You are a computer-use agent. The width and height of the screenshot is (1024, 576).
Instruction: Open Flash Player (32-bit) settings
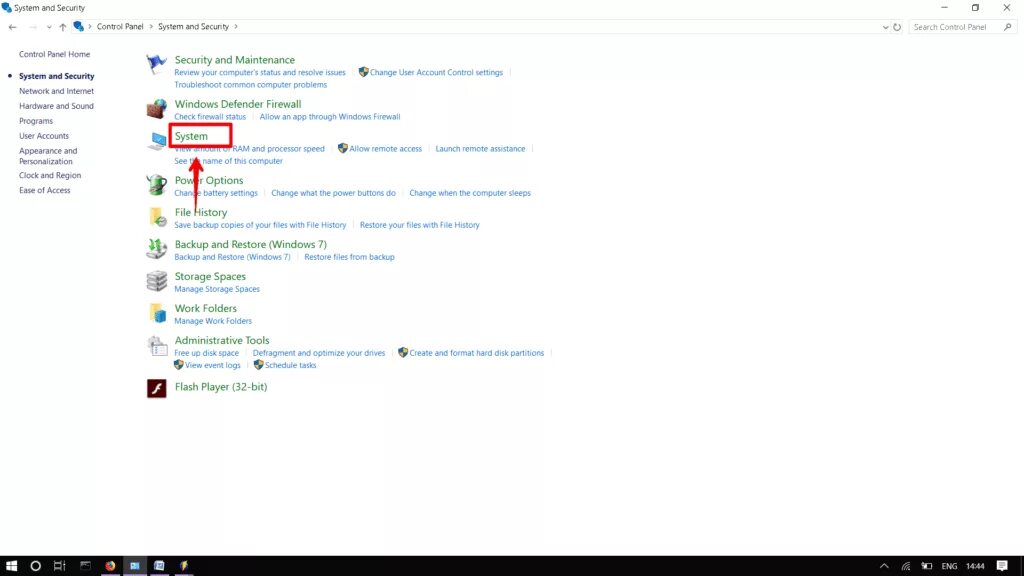tap(221, 387)
